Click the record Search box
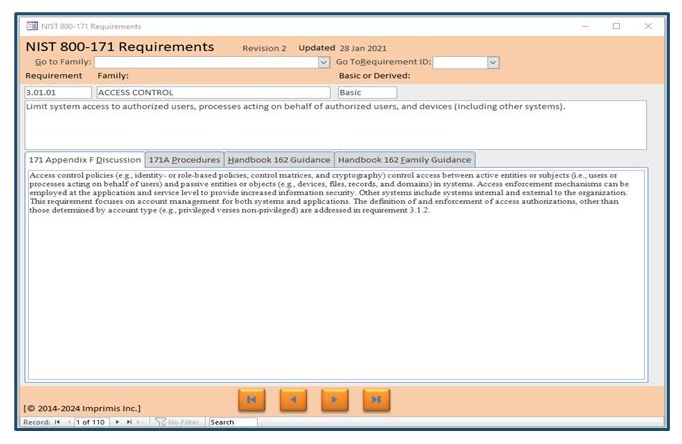This screenshot has height=444, width=682. tap(233, 422)
